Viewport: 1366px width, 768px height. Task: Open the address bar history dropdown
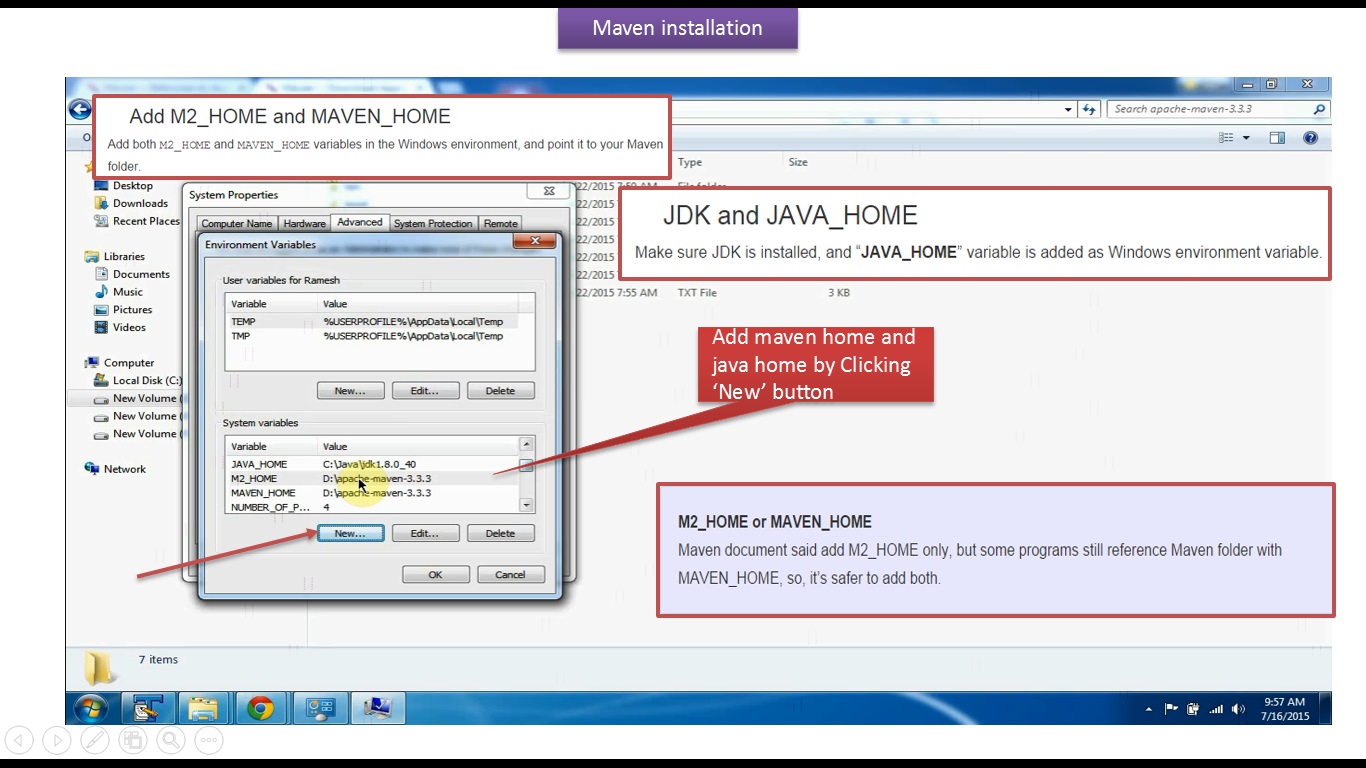1068,109
